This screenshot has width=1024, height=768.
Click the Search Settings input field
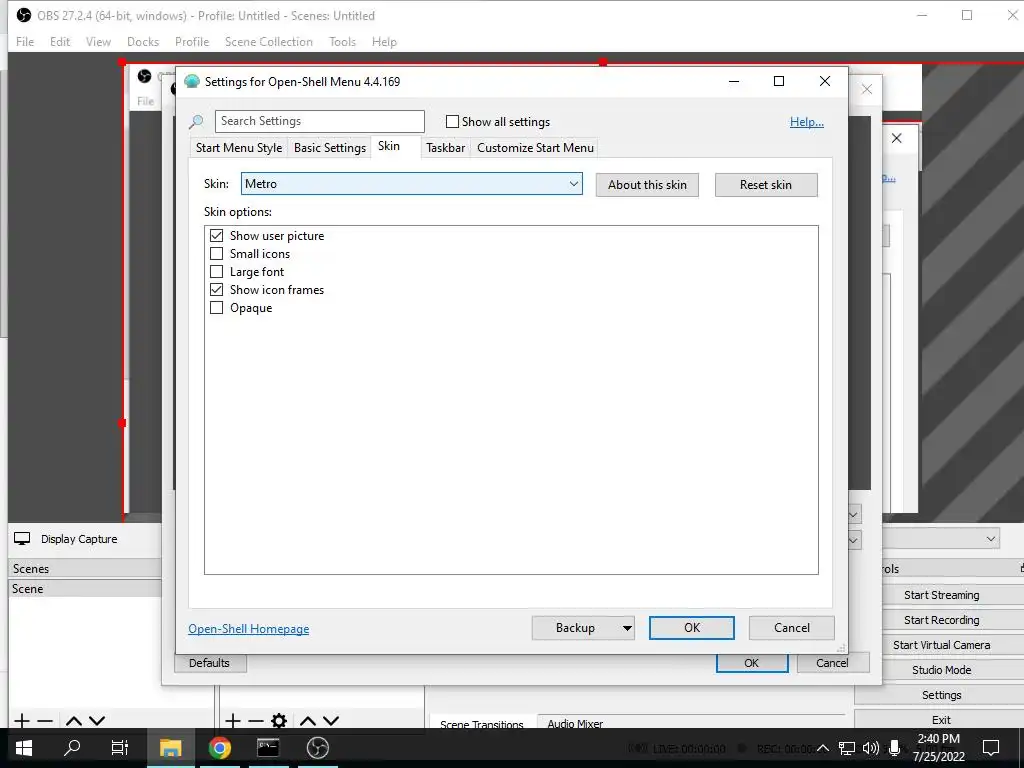(x=319, y=121)
